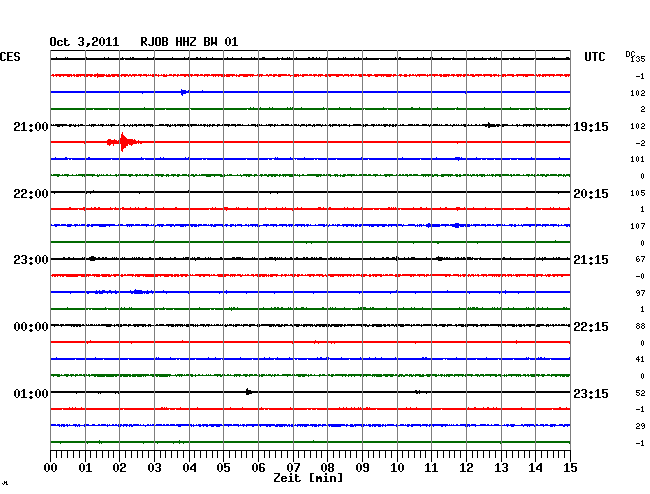Click minute tick label 15 on axis
Image resolution: width=650 pixels, height=494 pixels.
click(x=570, y=468)
